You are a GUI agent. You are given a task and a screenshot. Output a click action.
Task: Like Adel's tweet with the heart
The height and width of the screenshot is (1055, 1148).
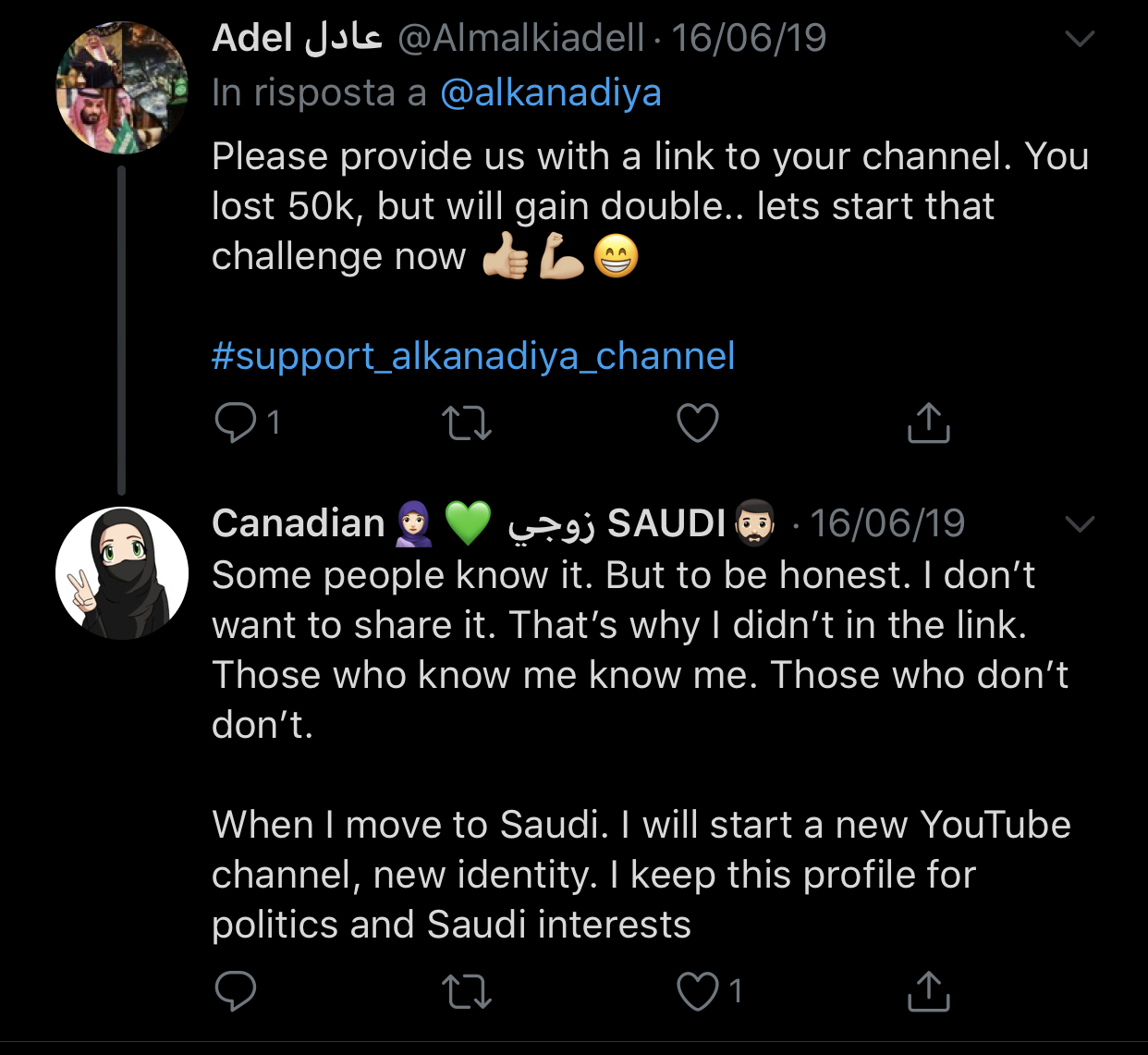(698, 423)
